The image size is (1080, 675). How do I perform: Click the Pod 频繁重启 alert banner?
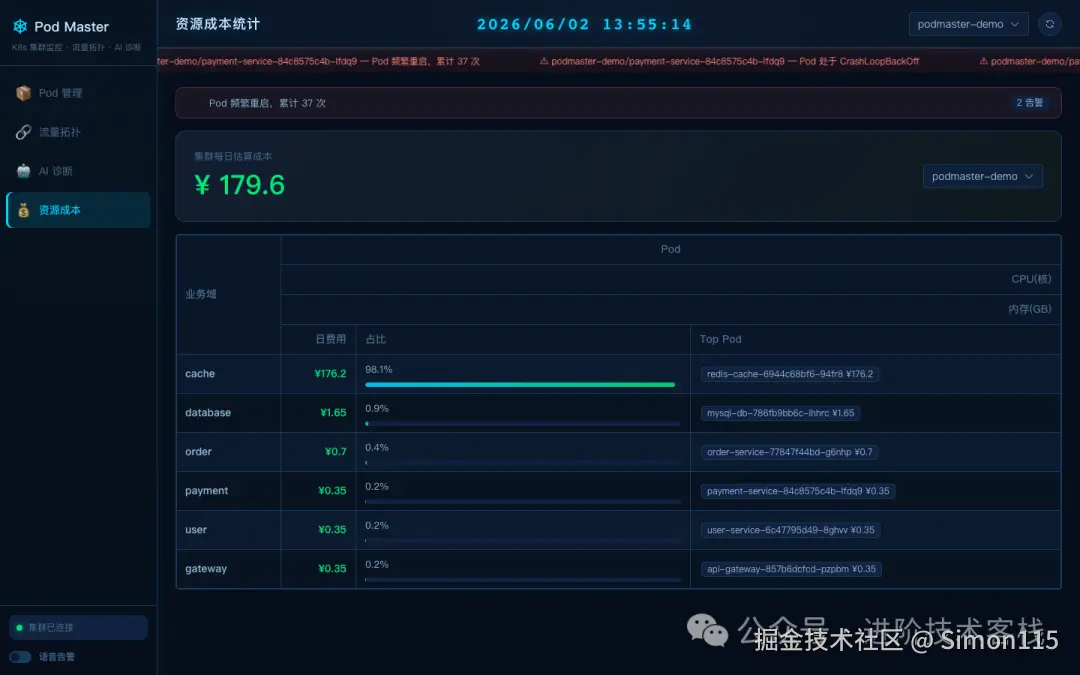click(x=618, y=103)
